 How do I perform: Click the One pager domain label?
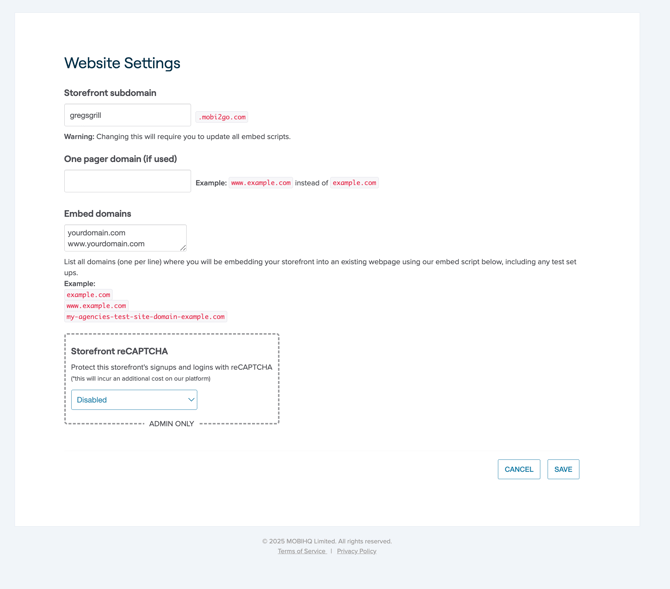[120, 159]
